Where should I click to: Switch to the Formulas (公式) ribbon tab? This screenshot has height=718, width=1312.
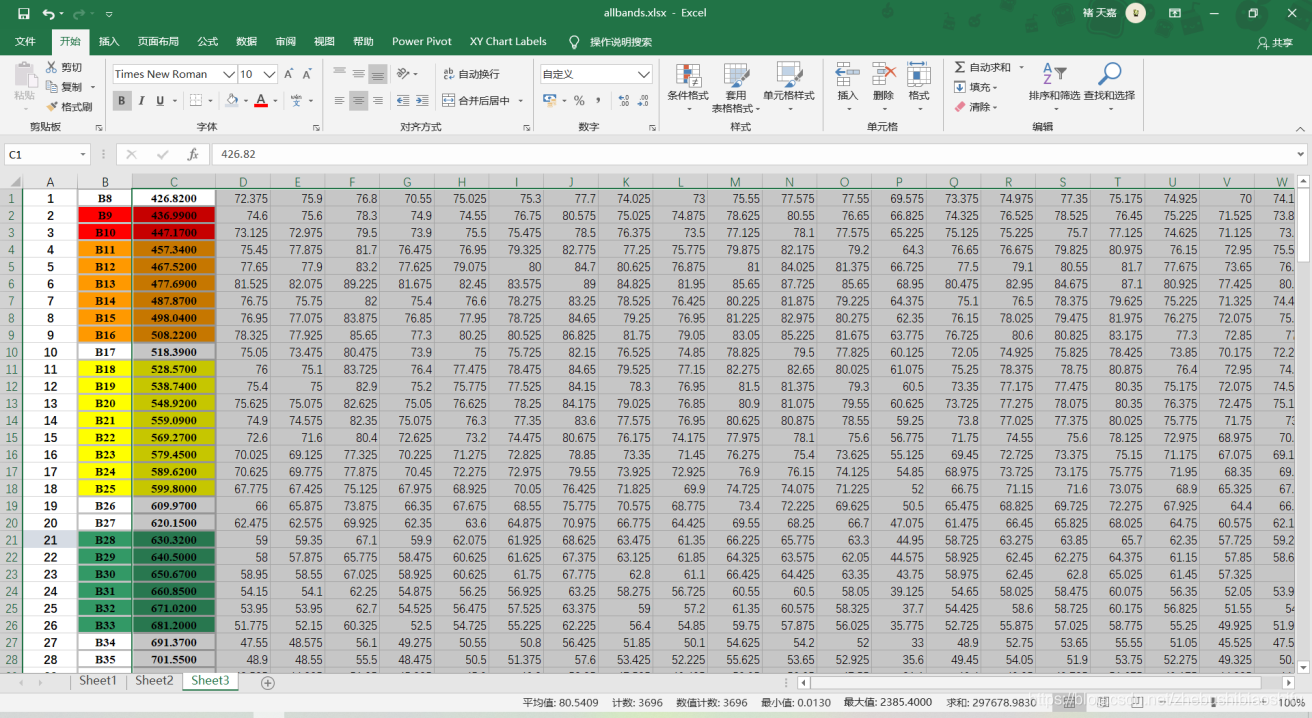pyautogui.click(x=207, y=42)
